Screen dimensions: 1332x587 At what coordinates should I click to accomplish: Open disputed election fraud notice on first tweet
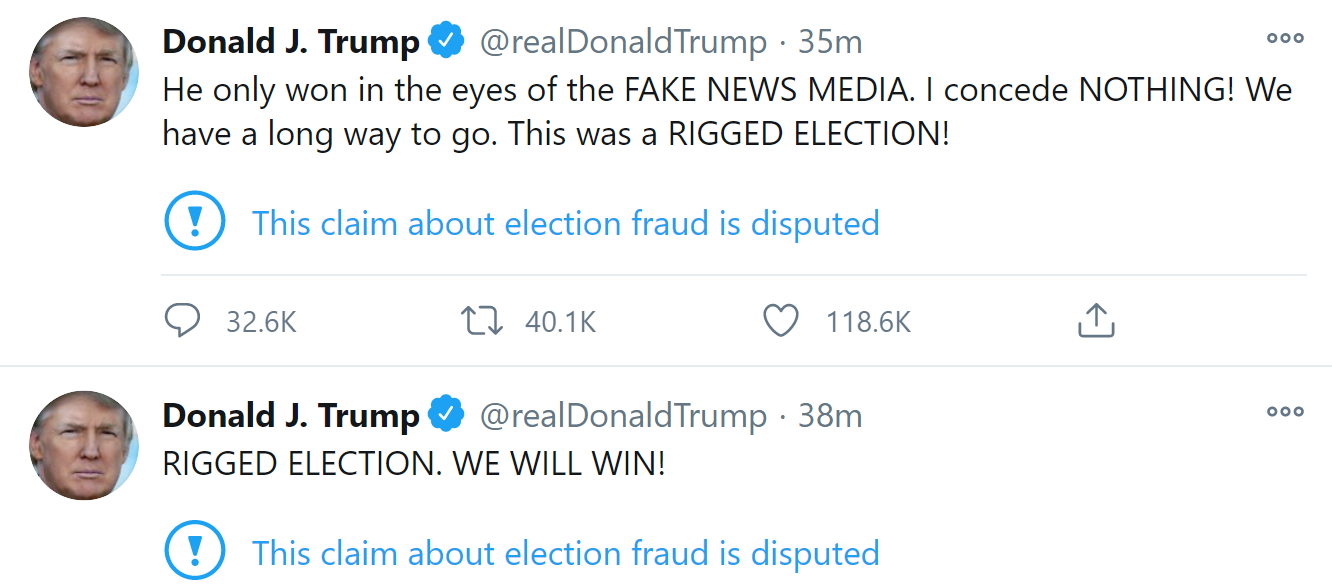pyautogui.click(x=565, y=223)
